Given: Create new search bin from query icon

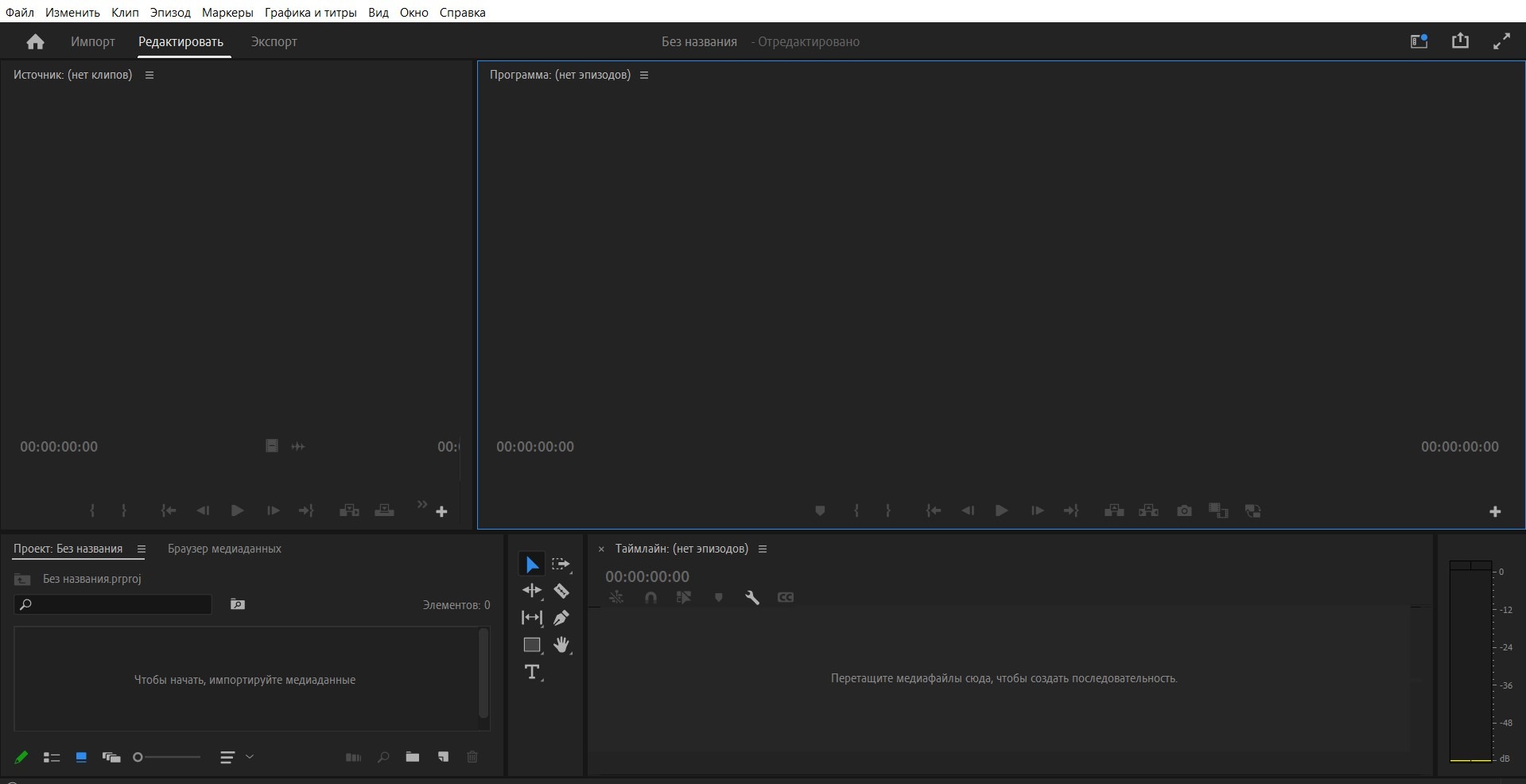Looking at the screenshot, I should tap(238, 604).
